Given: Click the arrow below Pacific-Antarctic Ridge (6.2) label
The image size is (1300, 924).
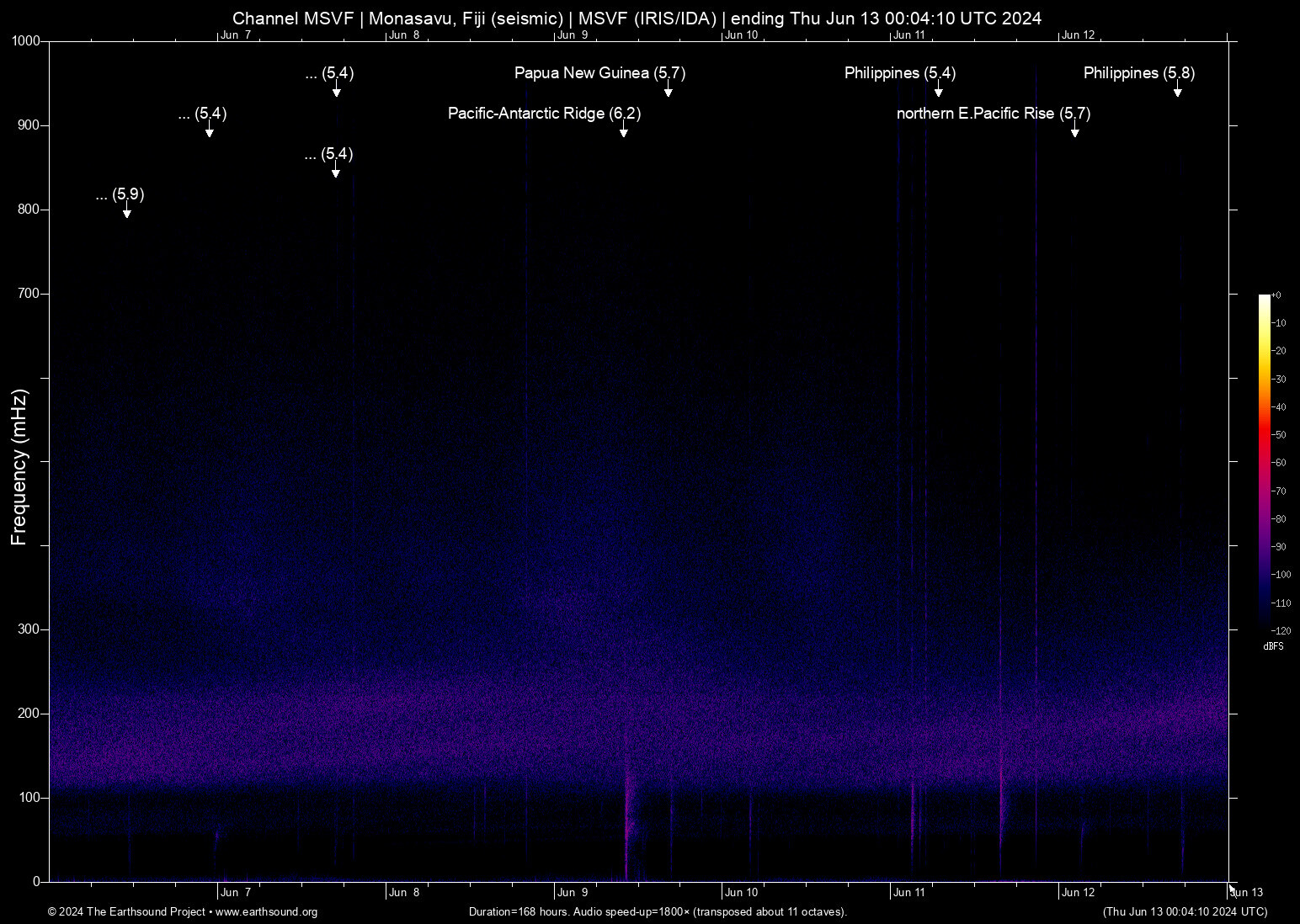Looking at the screenshot, I should [624, 130].
